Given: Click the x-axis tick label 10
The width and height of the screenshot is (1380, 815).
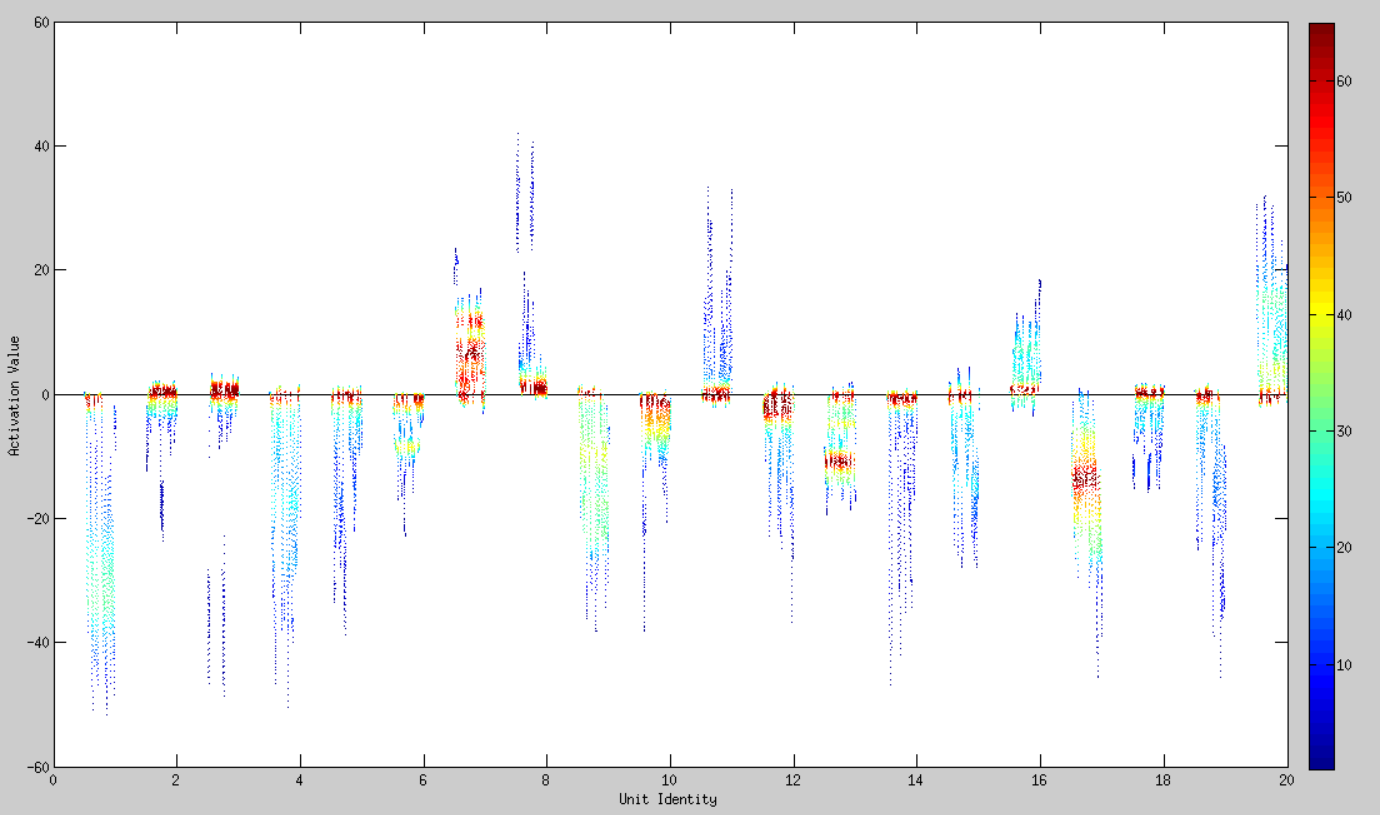Looking at the screenshot, I should tap(669, 781).
